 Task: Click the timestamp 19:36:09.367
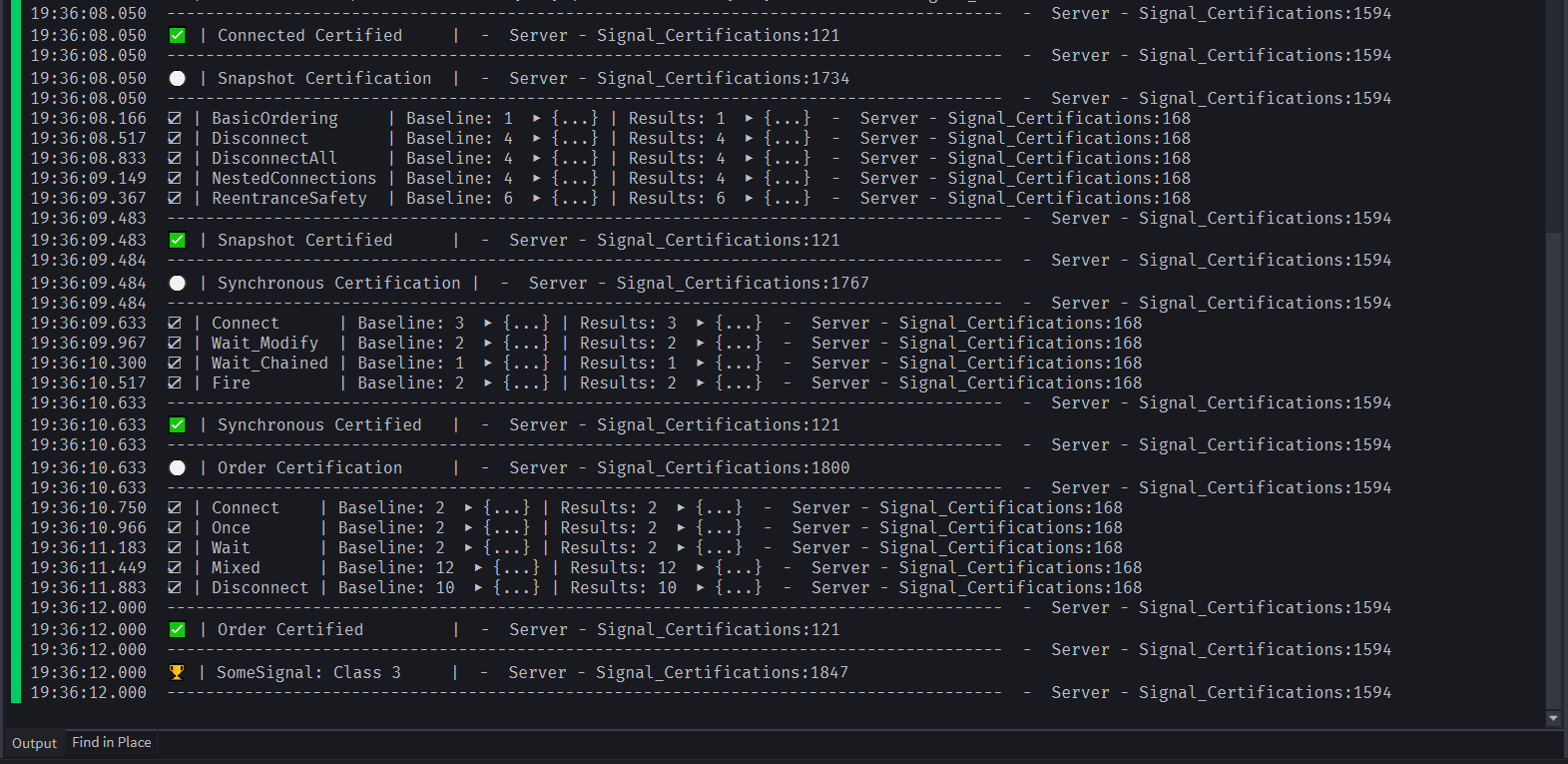click(88, 198)
